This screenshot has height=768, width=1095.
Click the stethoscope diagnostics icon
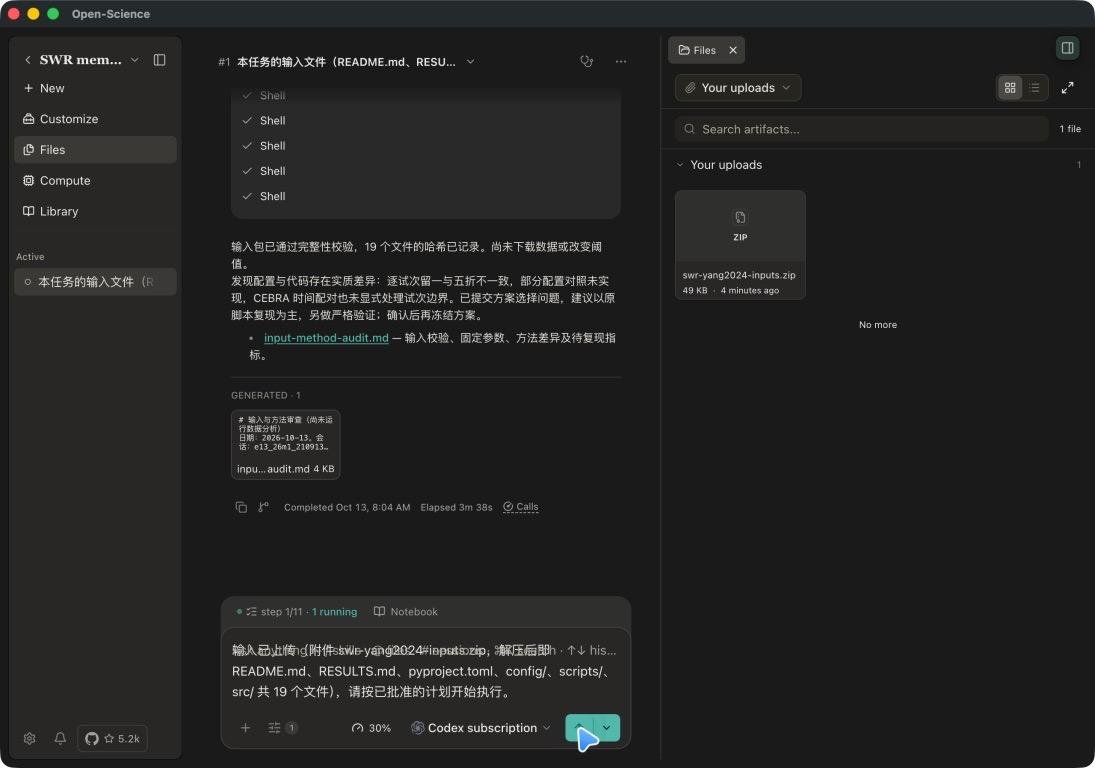[587, 61]
